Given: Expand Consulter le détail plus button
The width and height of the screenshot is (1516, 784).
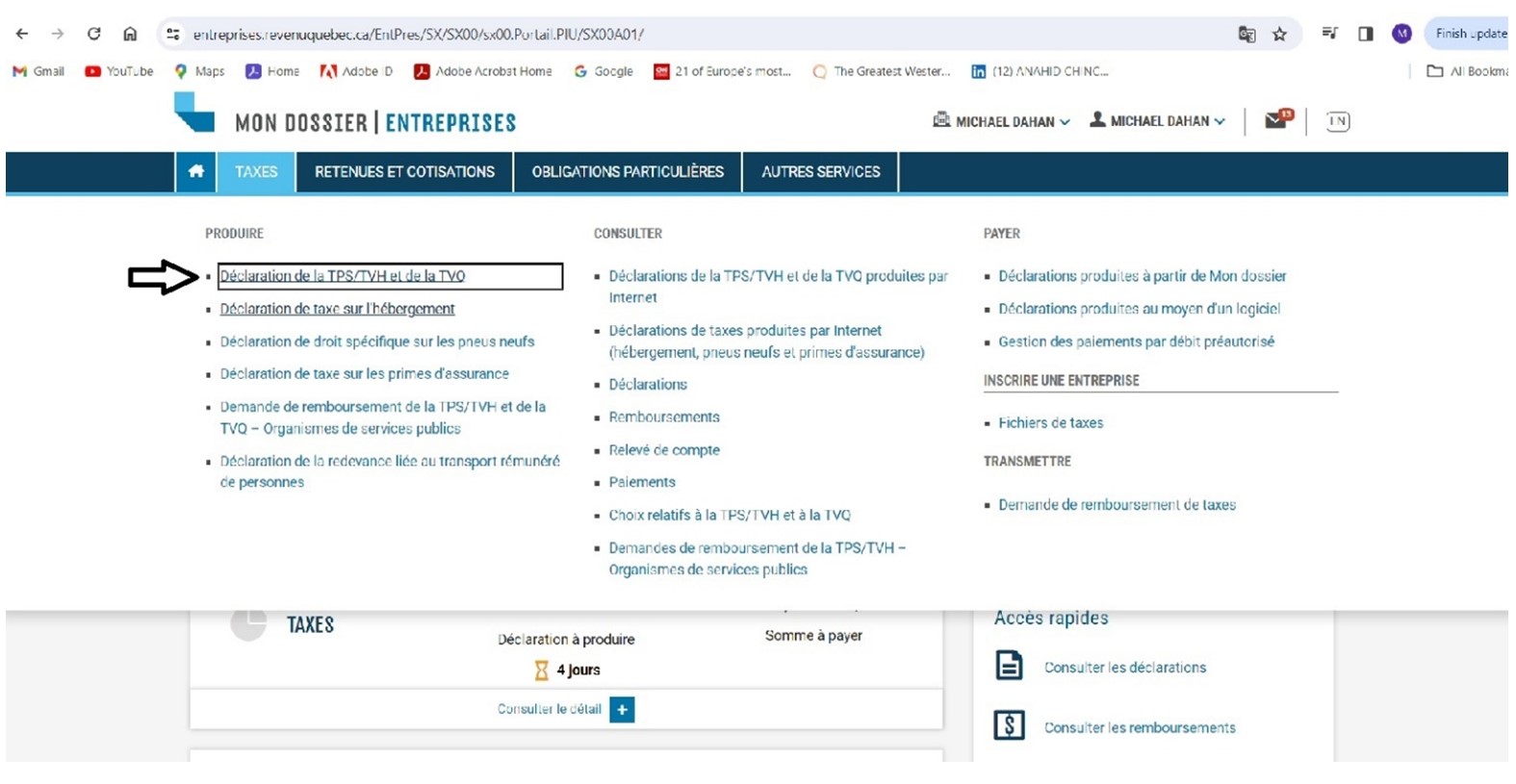Looking at the screenshot, I should pyautogui.click(x=622, y=710).
